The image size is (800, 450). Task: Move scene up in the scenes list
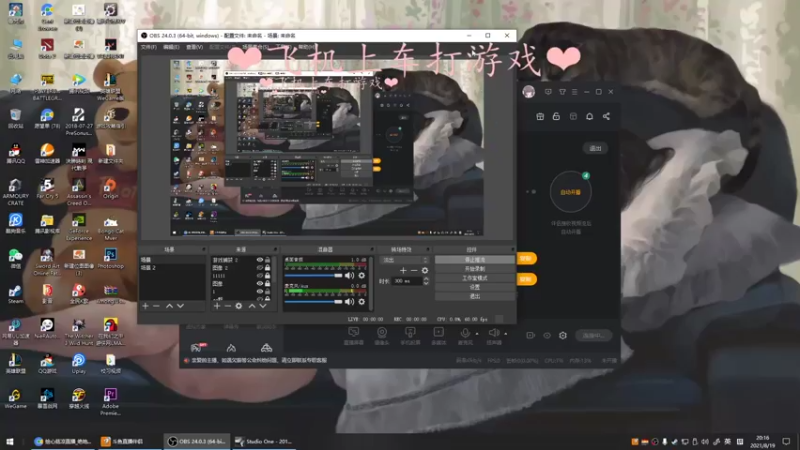click(169, 306)
